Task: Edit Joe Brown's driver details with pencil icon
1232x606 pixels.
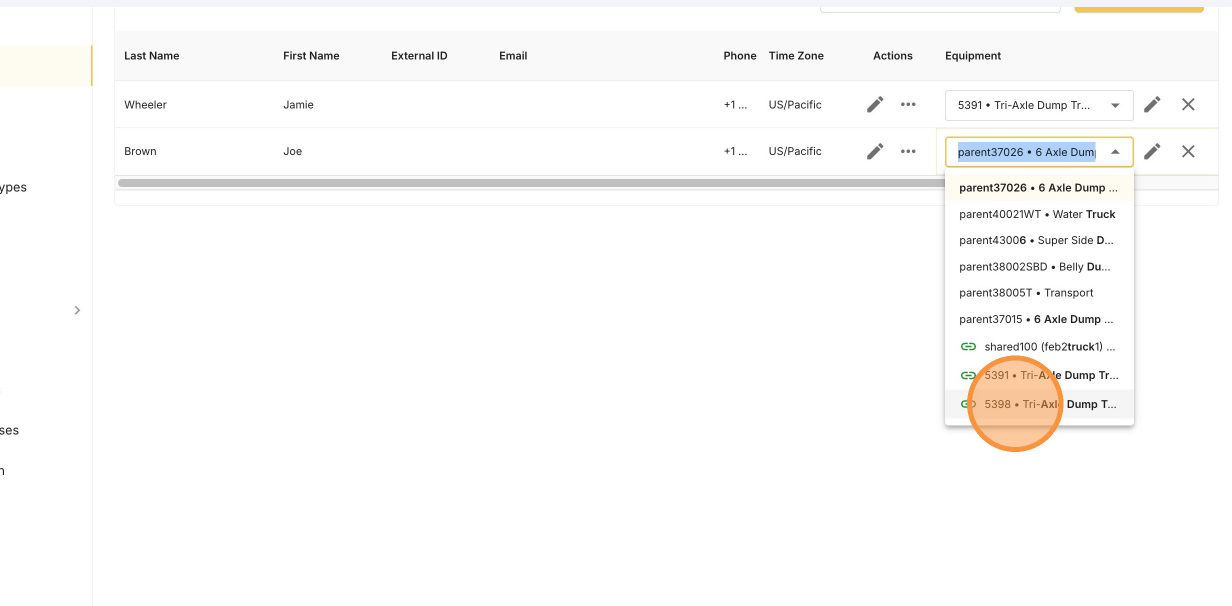Action: click(875, 151)
